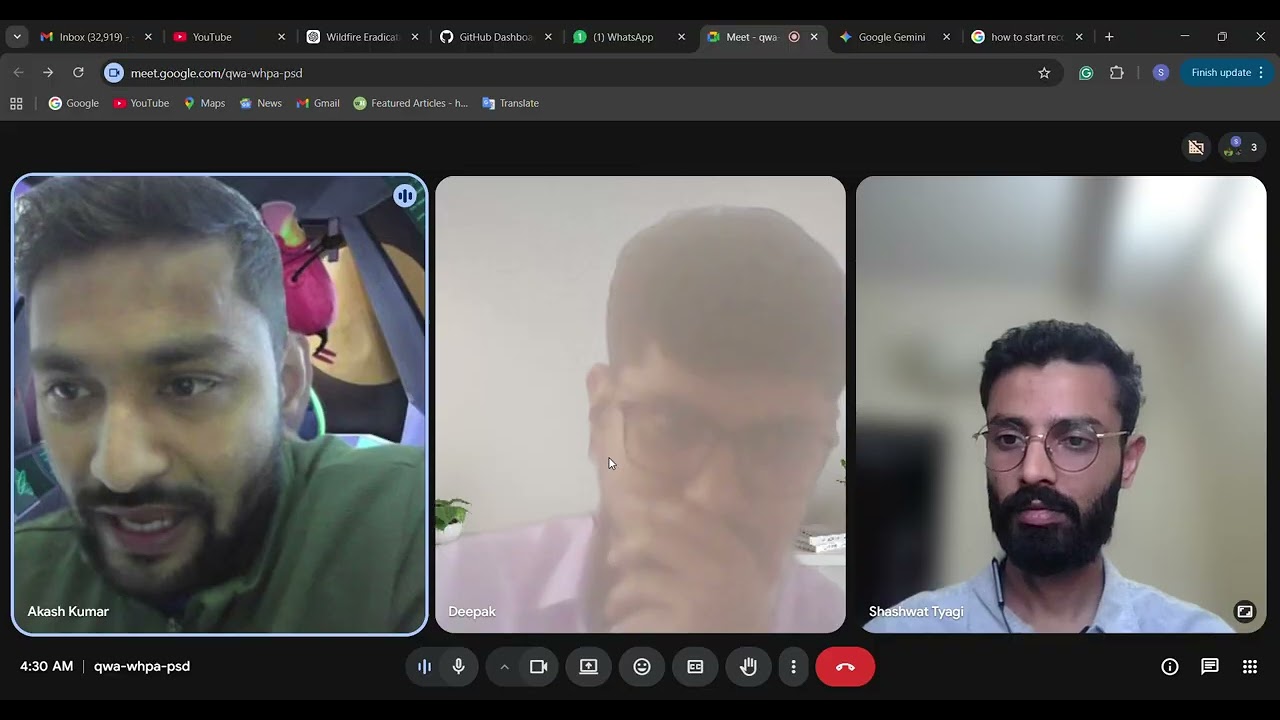Open News bookmark
The width and height of the screenshot is (1280, 720).
coord(260,103)
